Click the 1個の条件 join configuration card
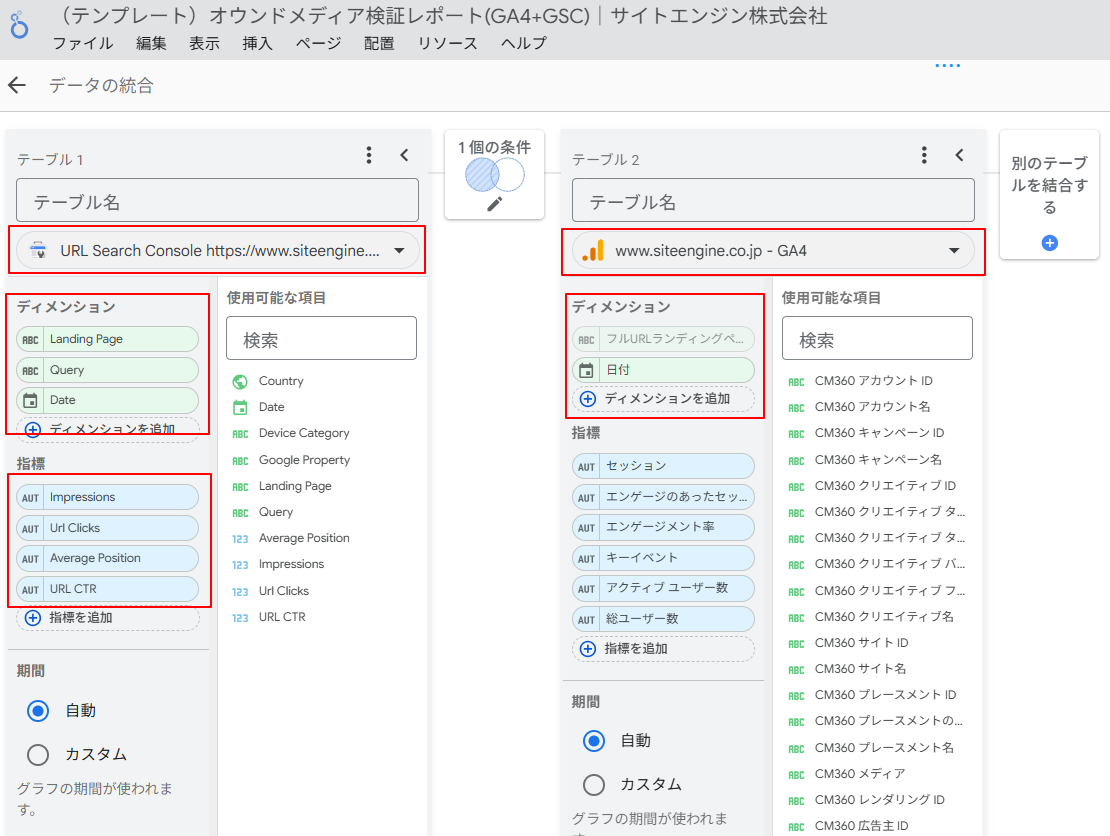 (494, 174)
